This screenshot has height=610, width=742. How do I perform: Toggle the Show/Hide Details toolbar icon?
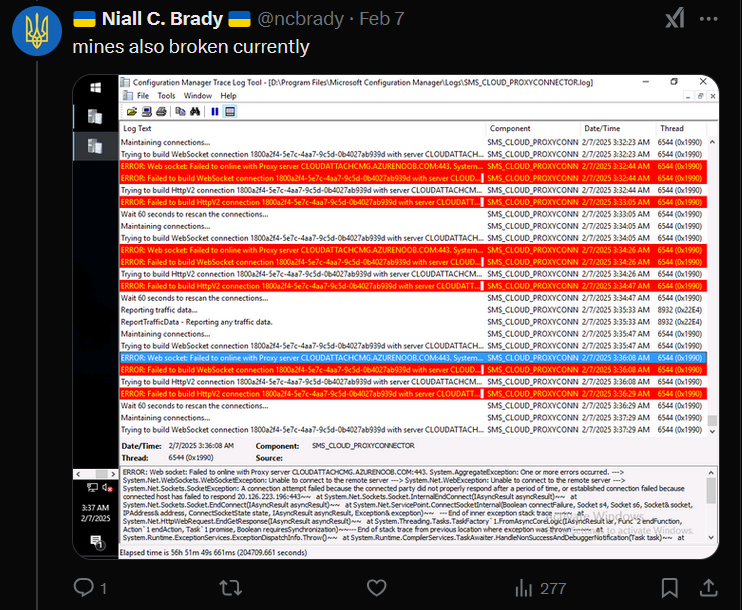tap(230, 112)
